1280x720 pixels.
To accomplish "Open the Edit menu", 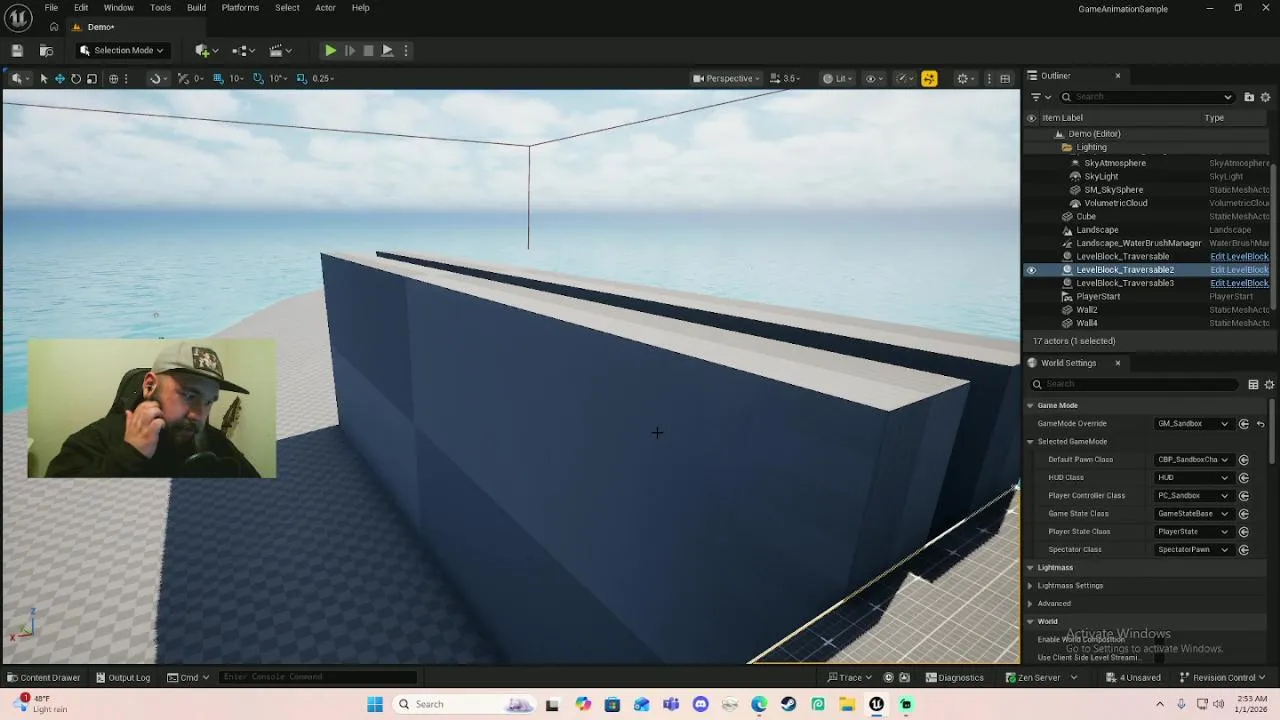I will (81, 8).
